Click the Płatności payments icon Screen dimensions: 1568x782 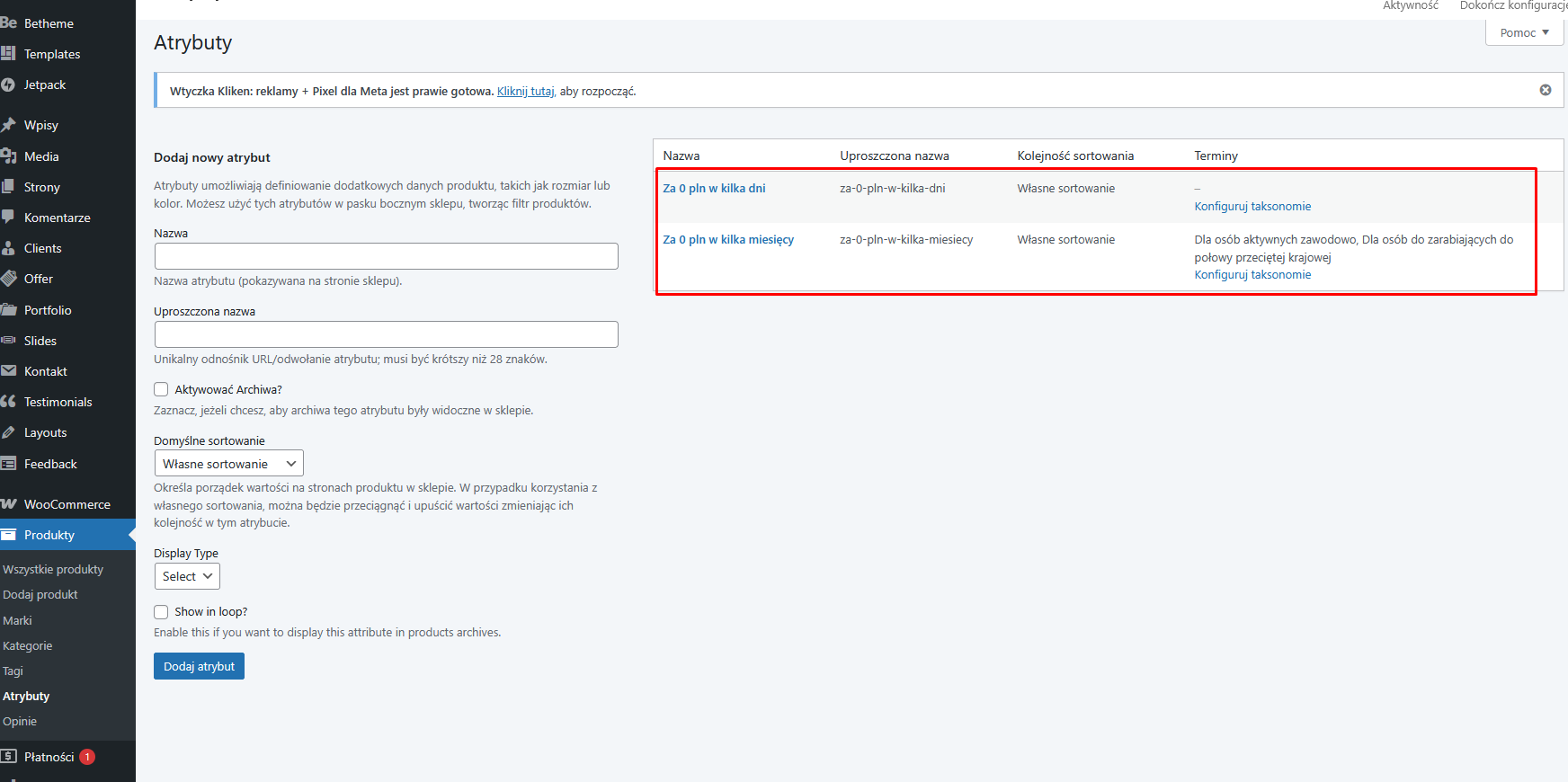(x=8, y=757)
